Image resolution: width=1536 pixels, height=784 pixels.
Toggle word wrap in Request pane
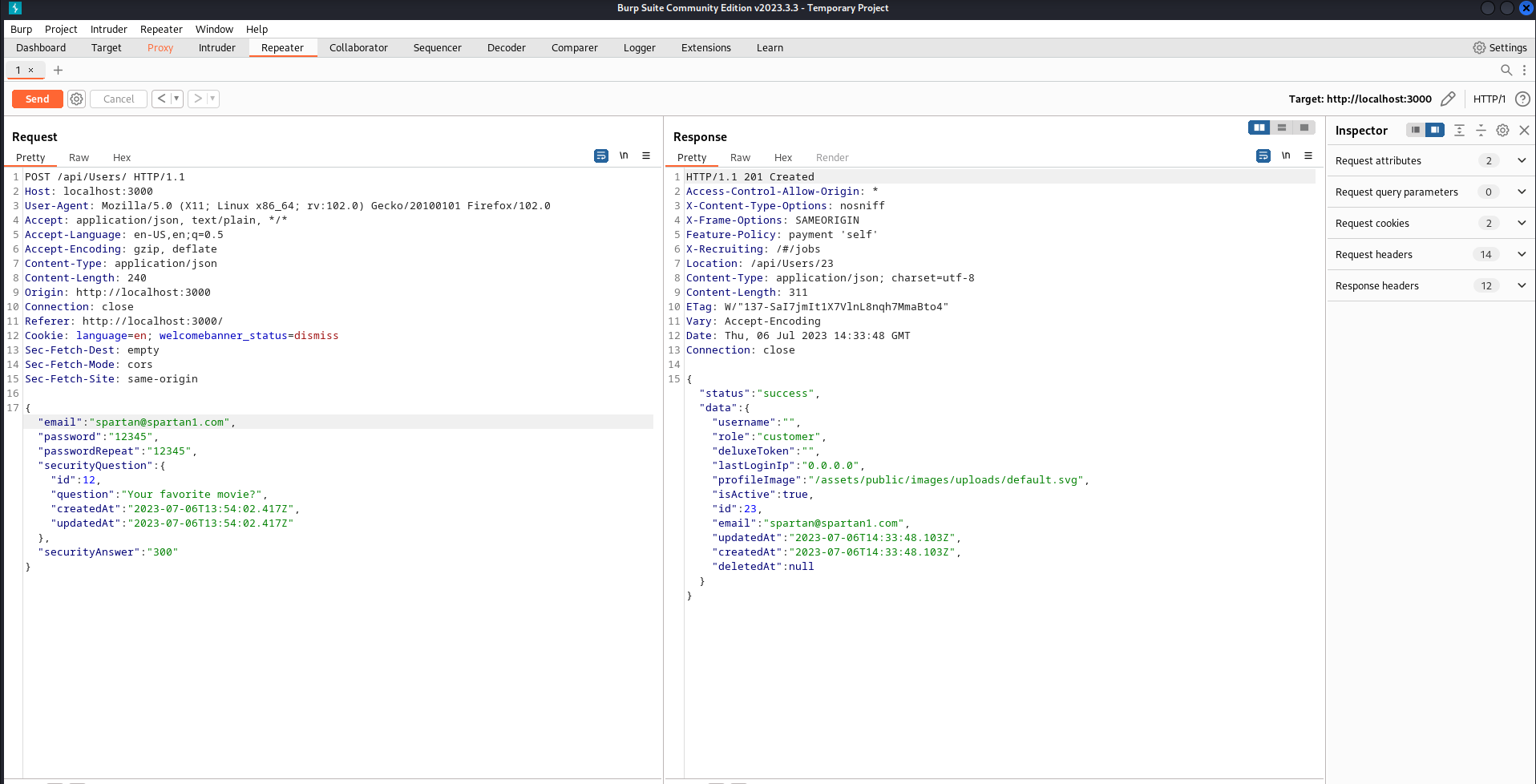point(601,156)
